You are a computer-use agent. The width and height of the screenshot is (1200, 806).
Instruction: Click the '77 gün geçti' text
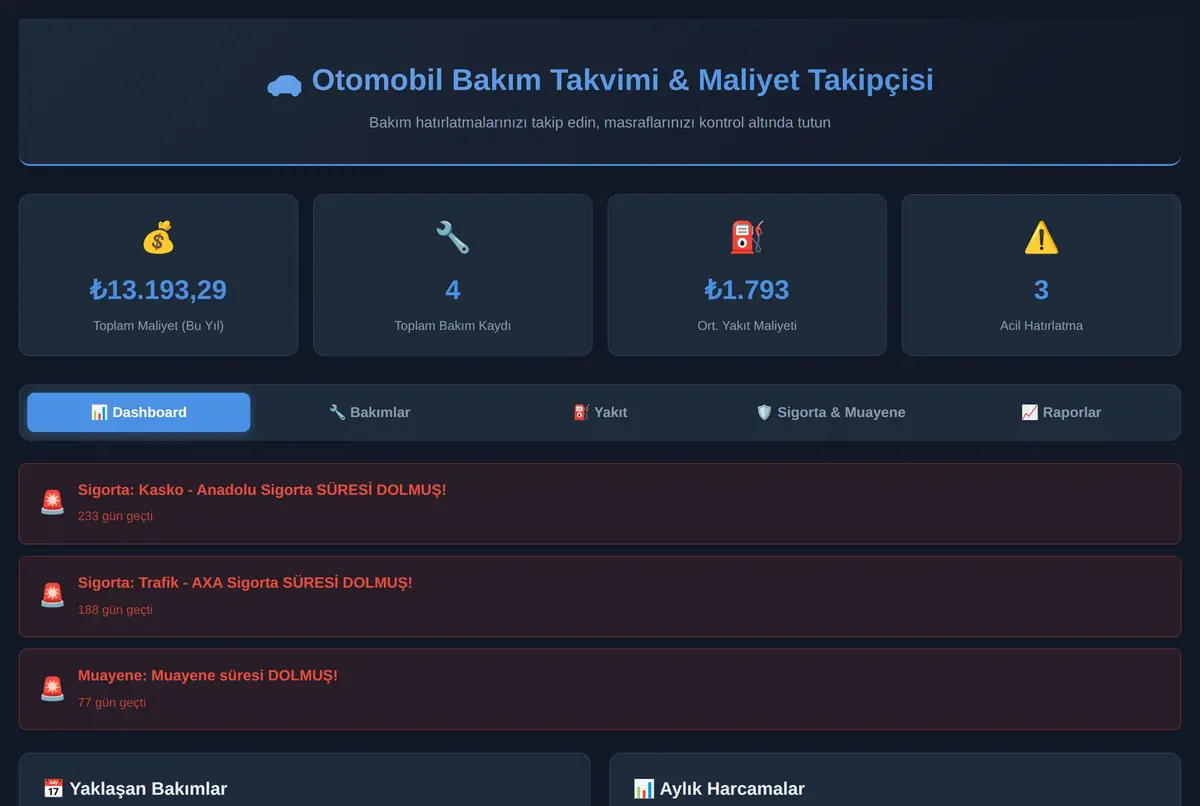click(112, 703)
